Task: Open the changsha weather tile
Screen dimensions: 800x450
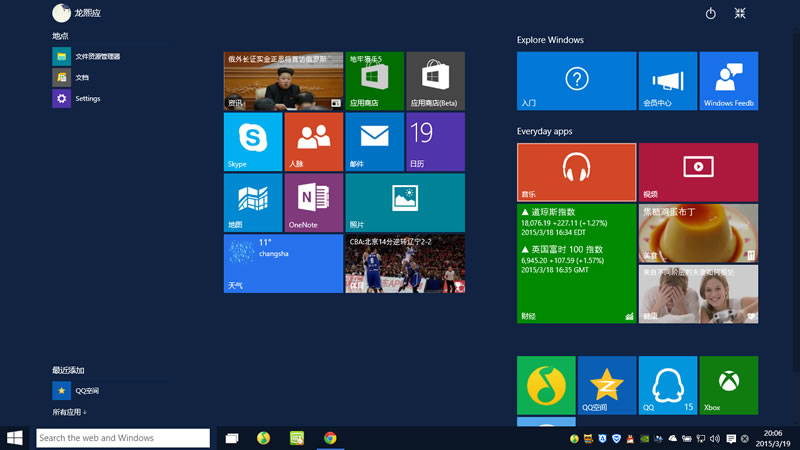Action: pos(283,264)
